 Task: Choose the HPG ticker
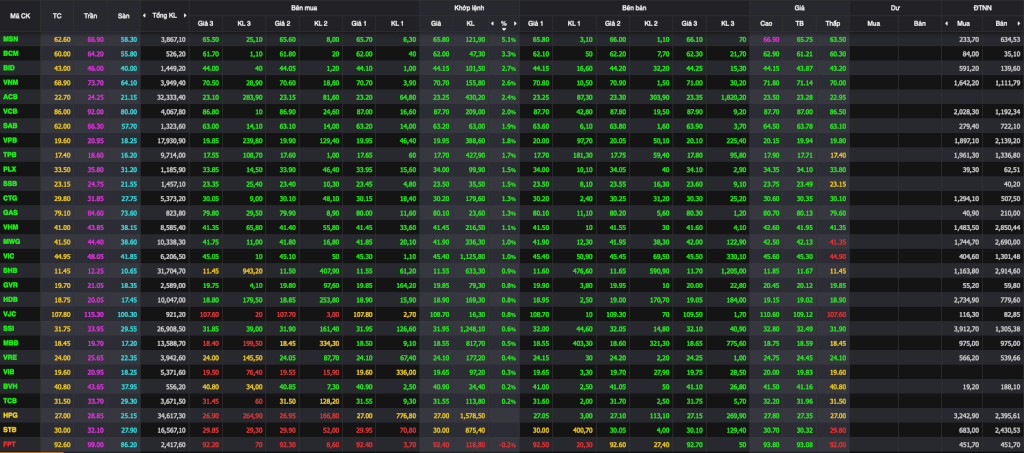click(x=10, y=413)
